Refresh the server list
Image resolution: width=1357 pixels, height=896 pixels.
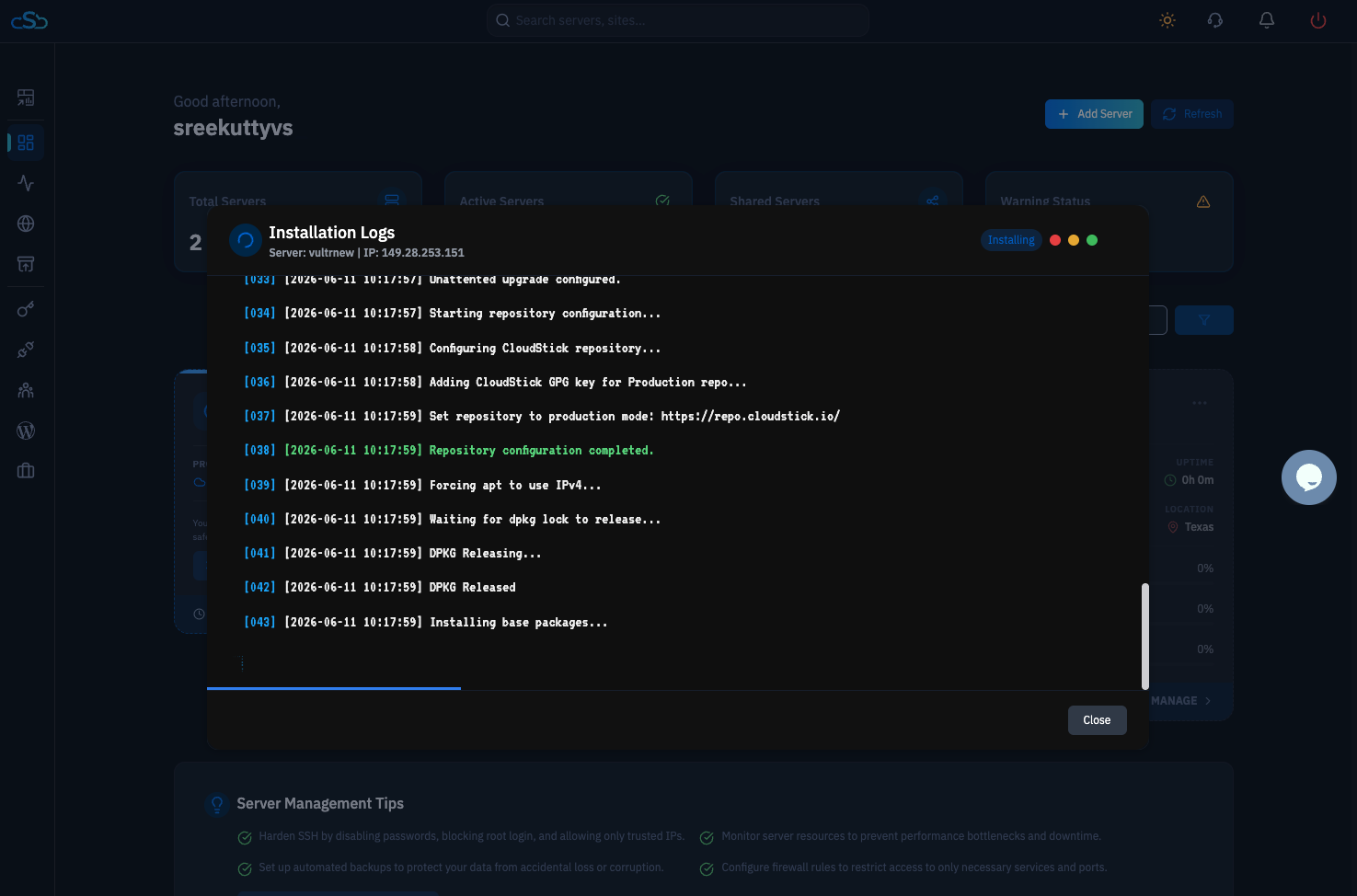coord(1192,114)
